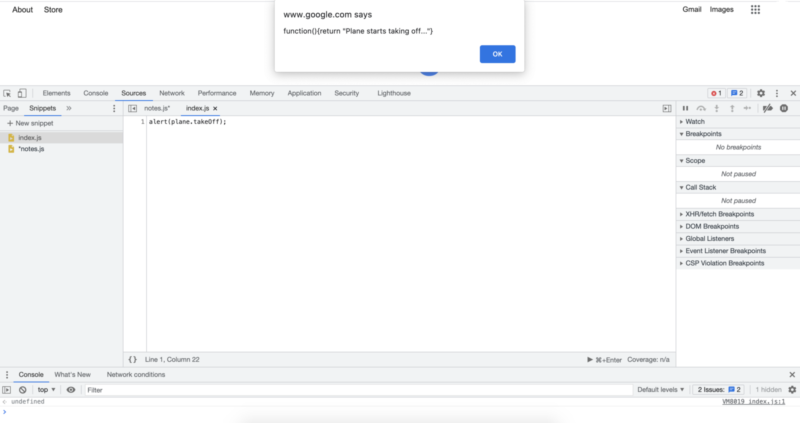Open the DevTools three-dot customize menu
The height and width of the screenshot is (423, 800).
click(x=777, y=93)
